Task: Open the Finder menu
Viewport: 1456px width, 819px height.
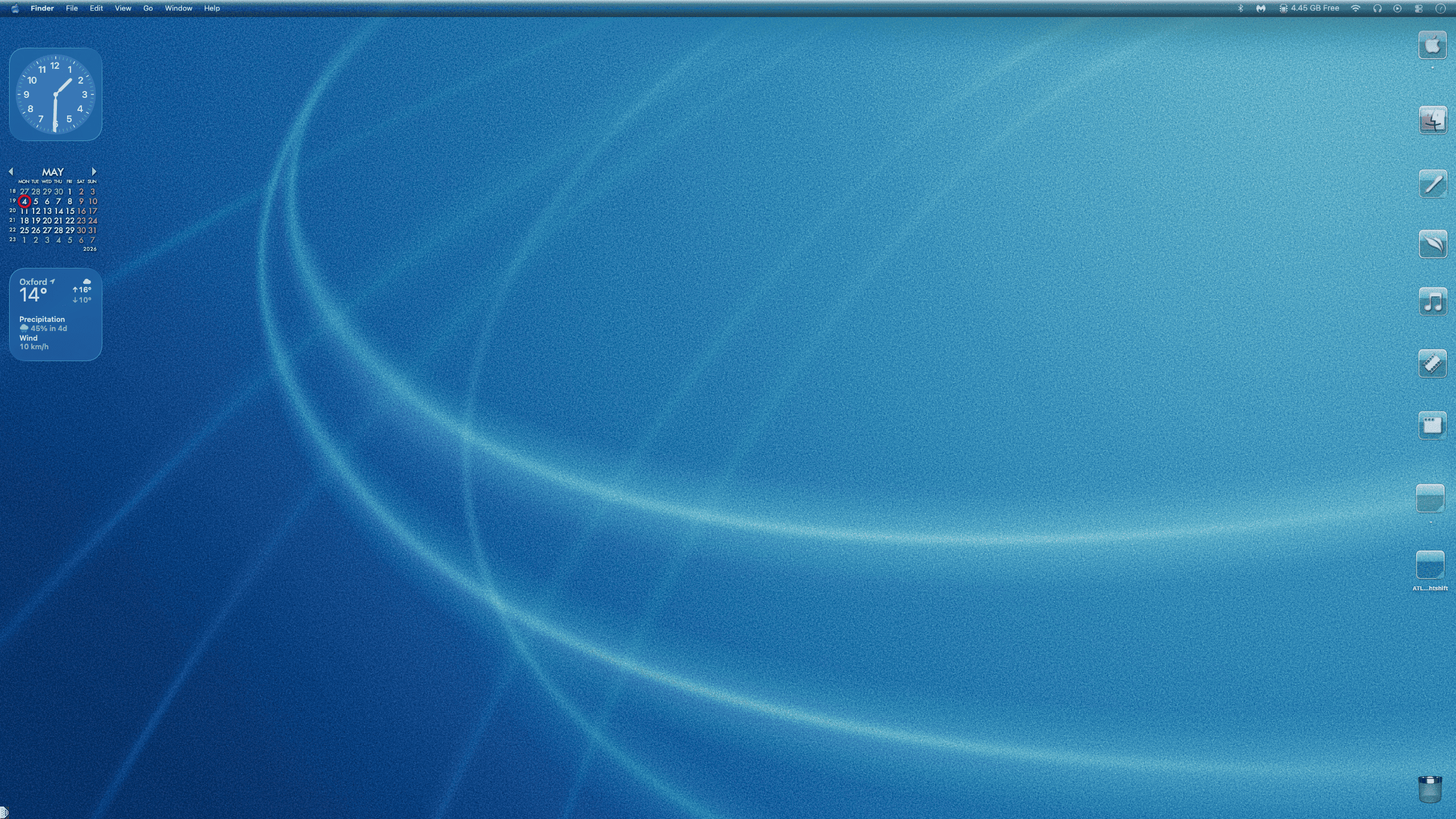Action: tap(42, 9)
